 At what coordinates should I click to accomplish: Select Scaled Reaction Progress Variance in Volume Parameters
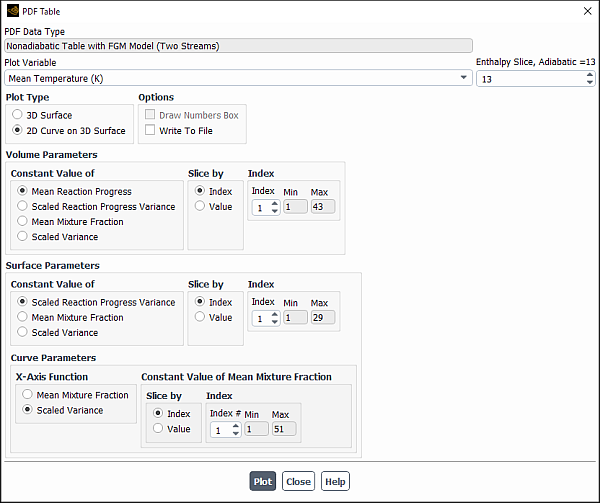click(x=22, y=206)
